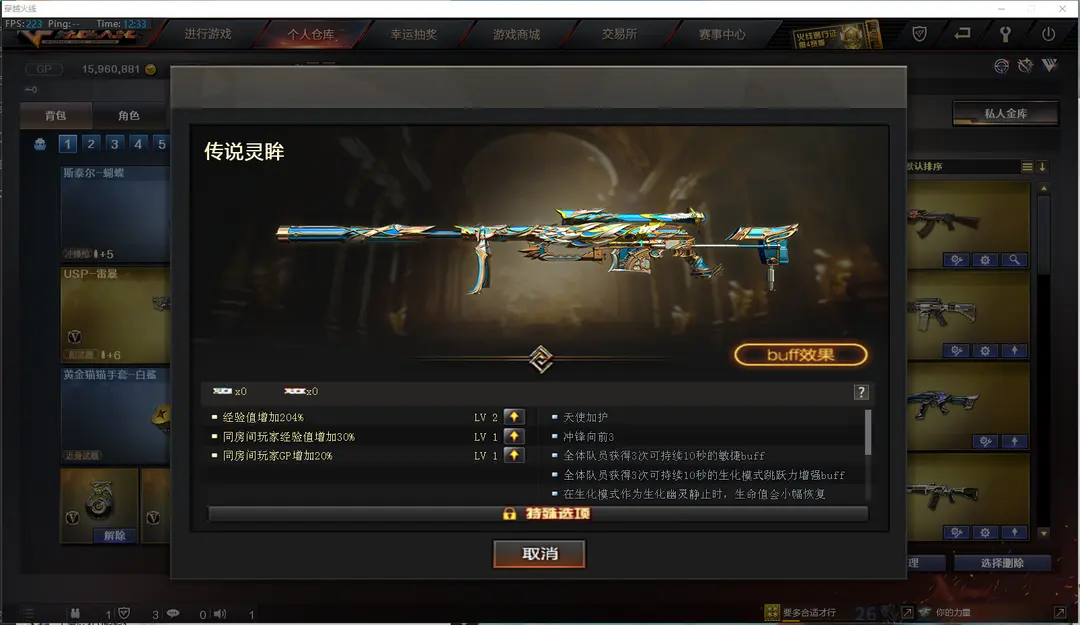This screenshot has height=625, width=1080.
Task: Click the power icon in top bar
Action: tap(1048, 34)
